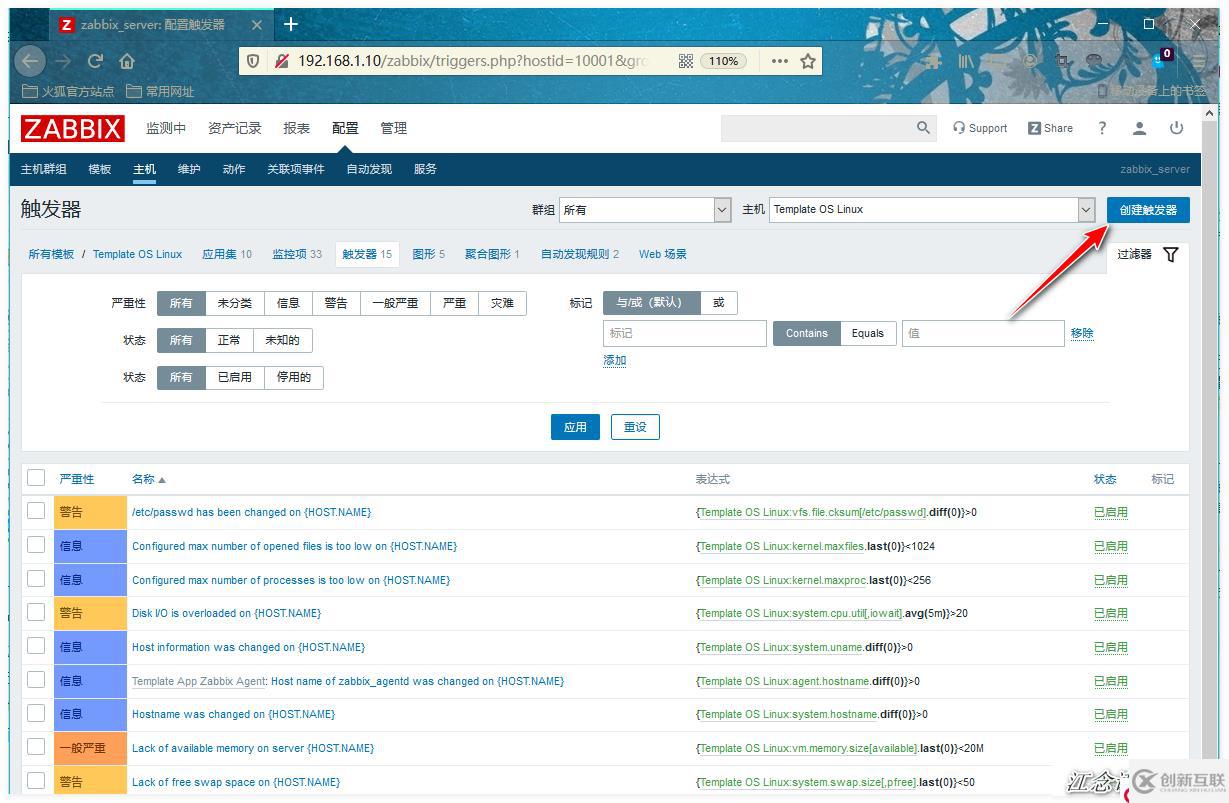Click the 应用 filter button

coord(575,427)
